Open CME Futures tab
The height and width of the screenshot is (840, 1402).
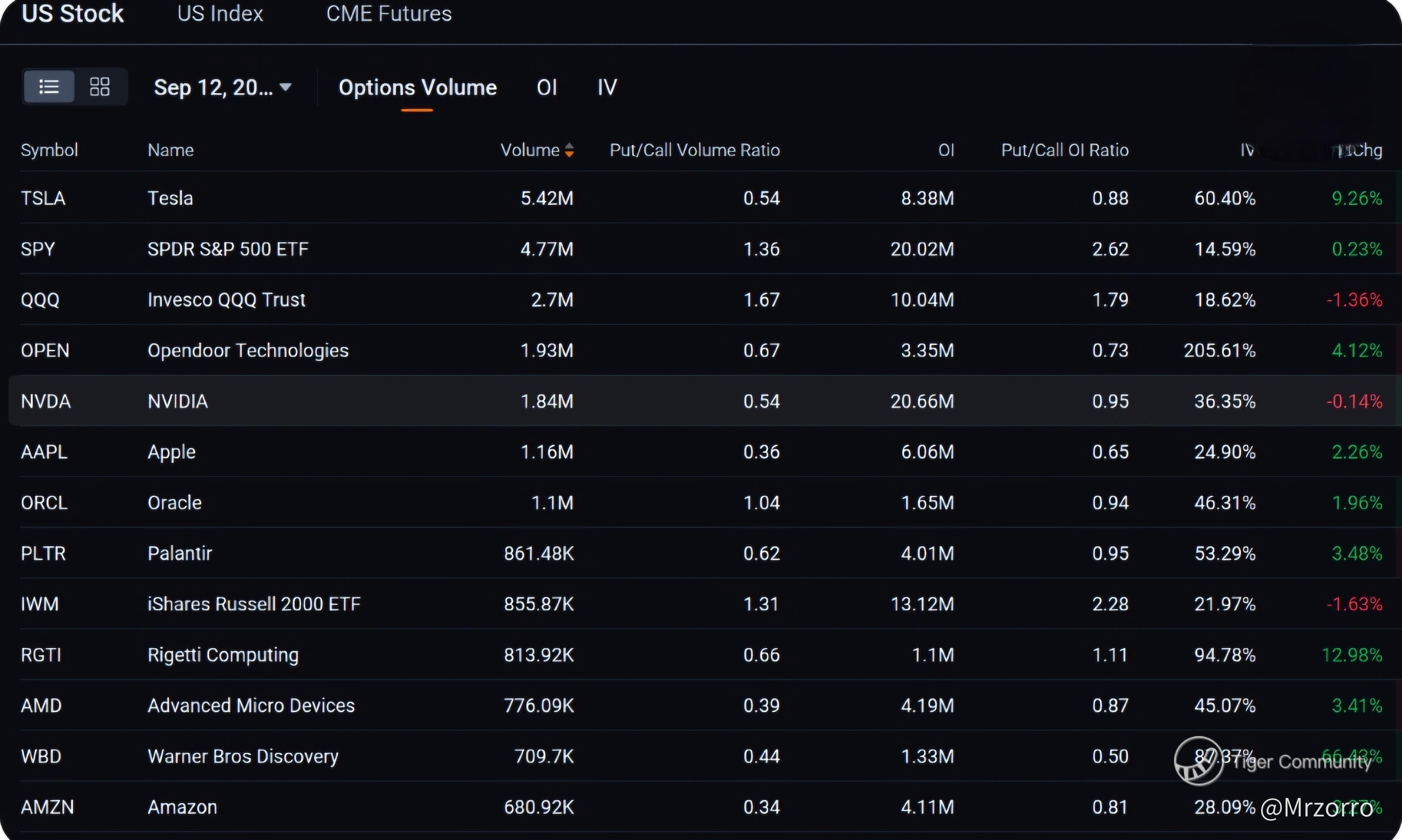pos(389,14)
